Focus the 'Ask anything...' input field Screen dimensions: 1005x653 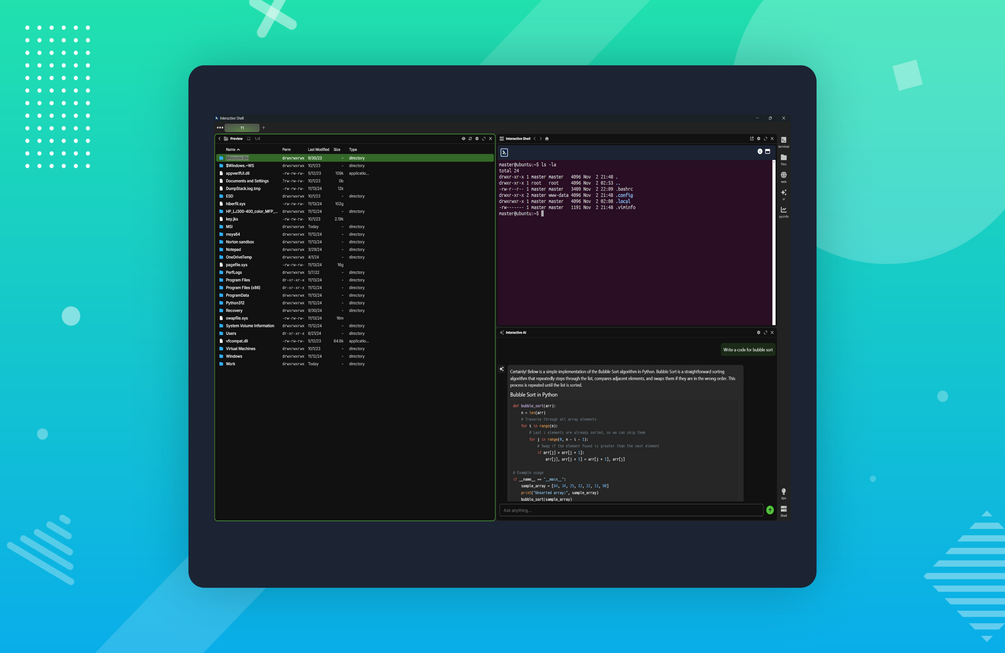[631, 510]
